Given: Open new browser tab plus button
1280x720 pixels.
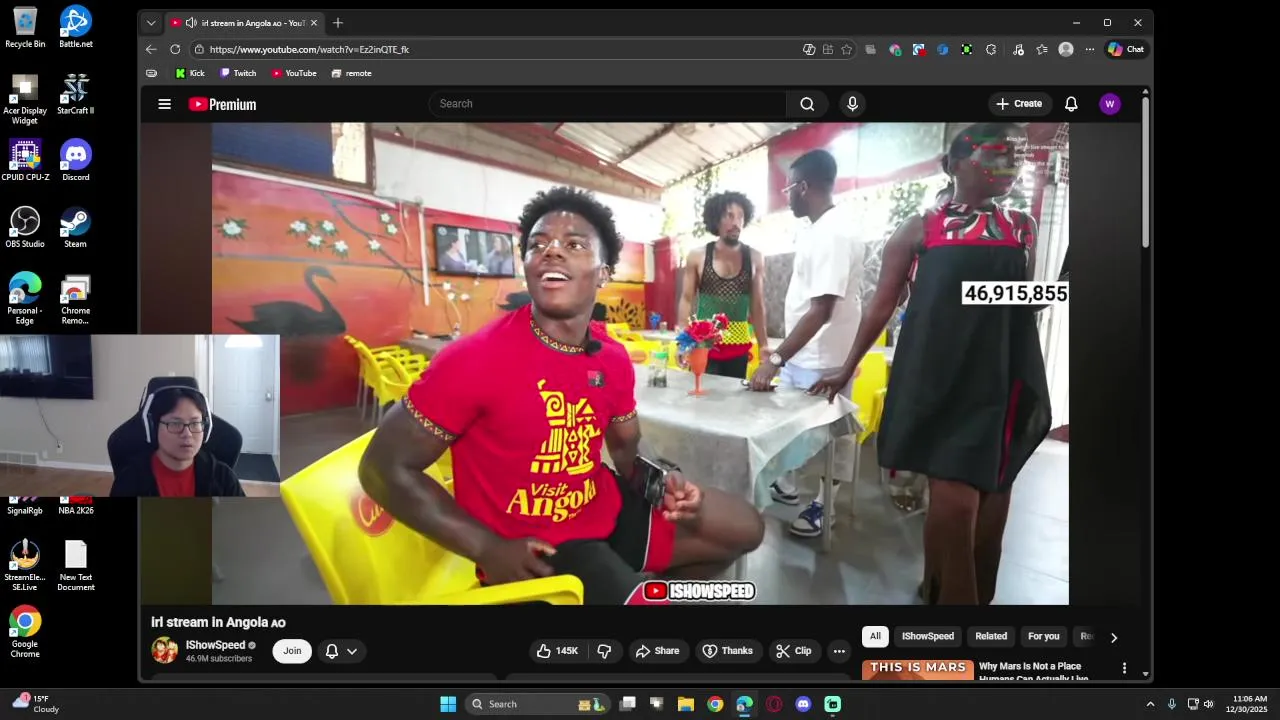Looking at the screenshot, I should [x=338, y=23].
